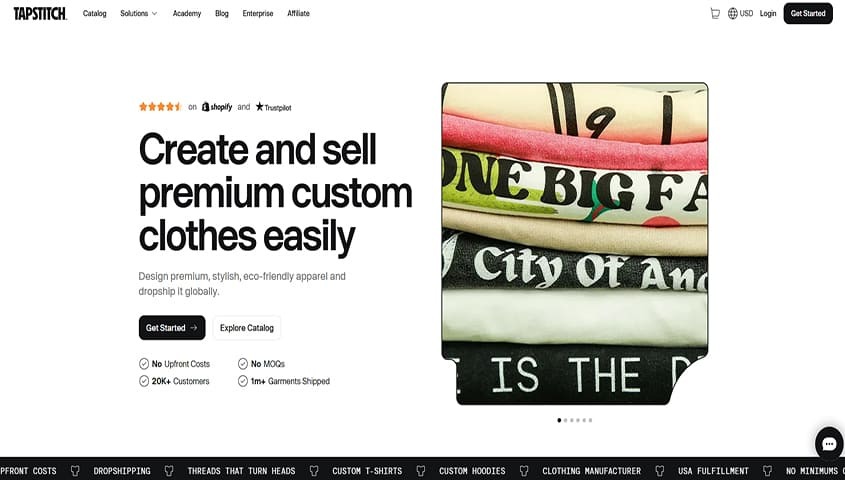Click the Login link
The image size is (845, 480).
coord(768,13)
